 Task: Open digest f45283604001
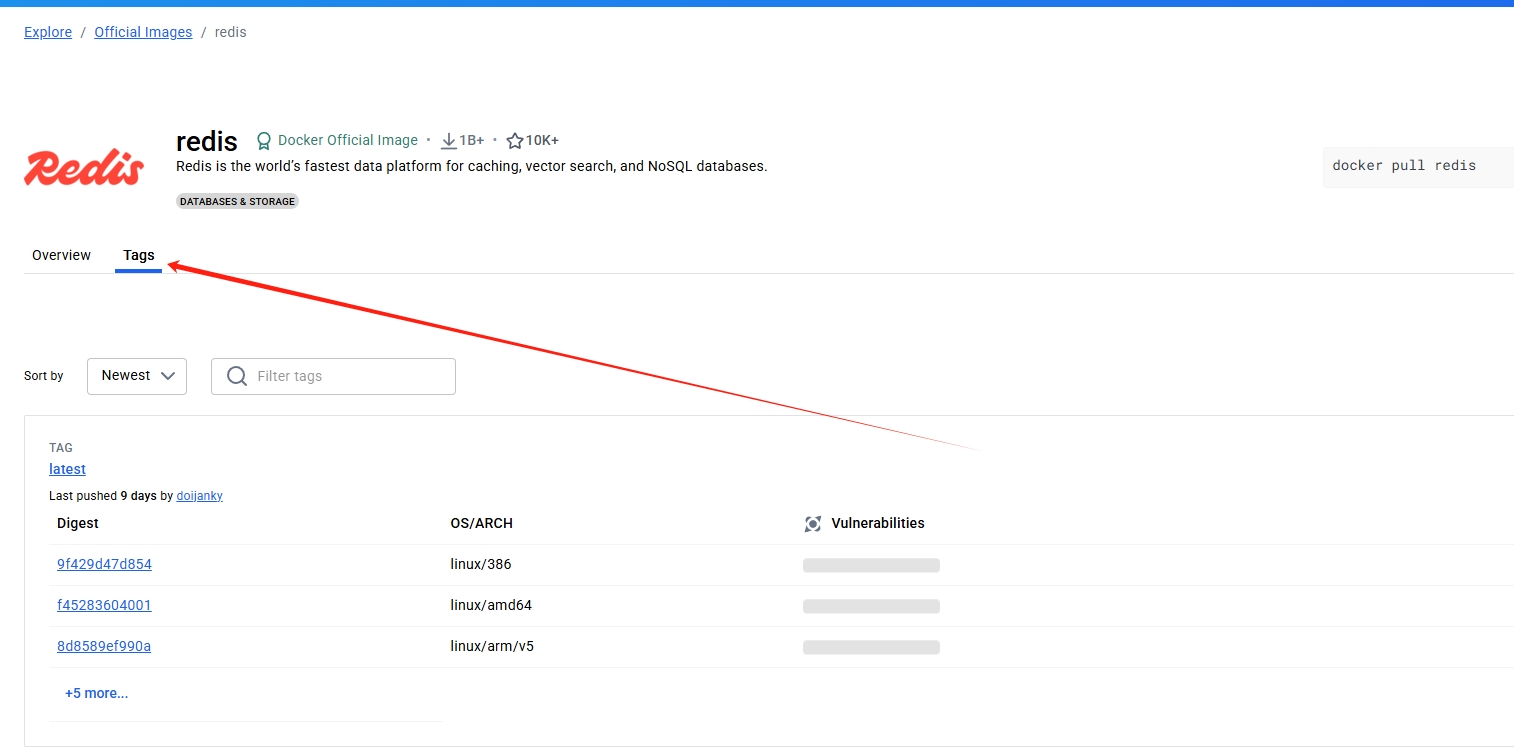point(104,605)
